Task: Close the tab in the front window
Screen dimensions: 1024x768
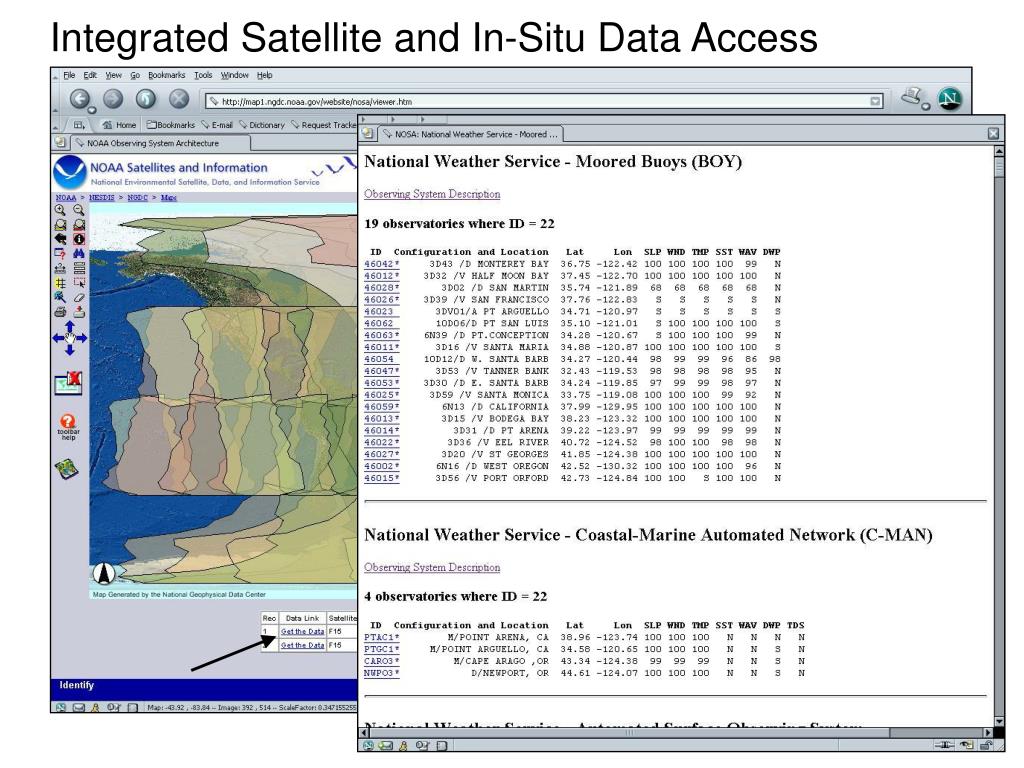Action: (993, 133)
